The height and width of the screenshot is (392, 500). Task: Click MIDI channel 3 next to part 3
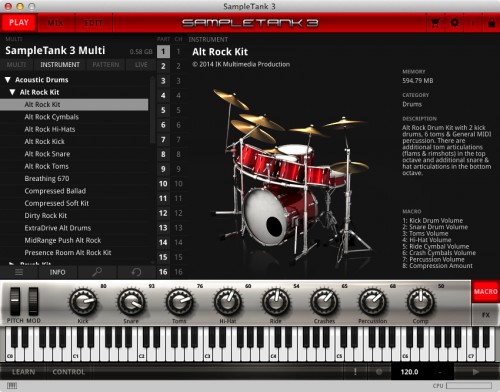178,81
